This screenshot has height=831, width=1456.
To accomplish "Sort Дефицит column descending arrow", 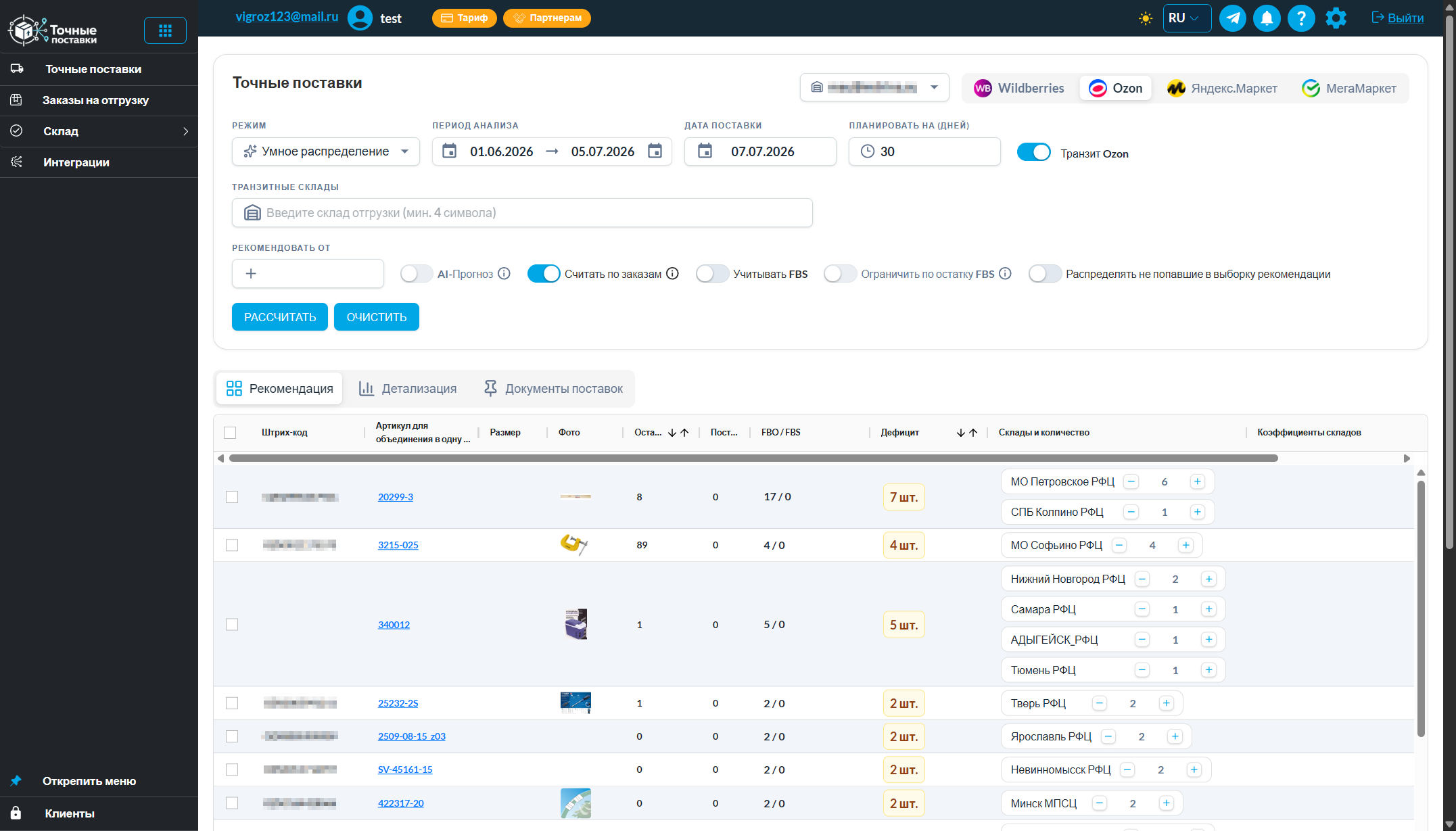I will point(961,433).
